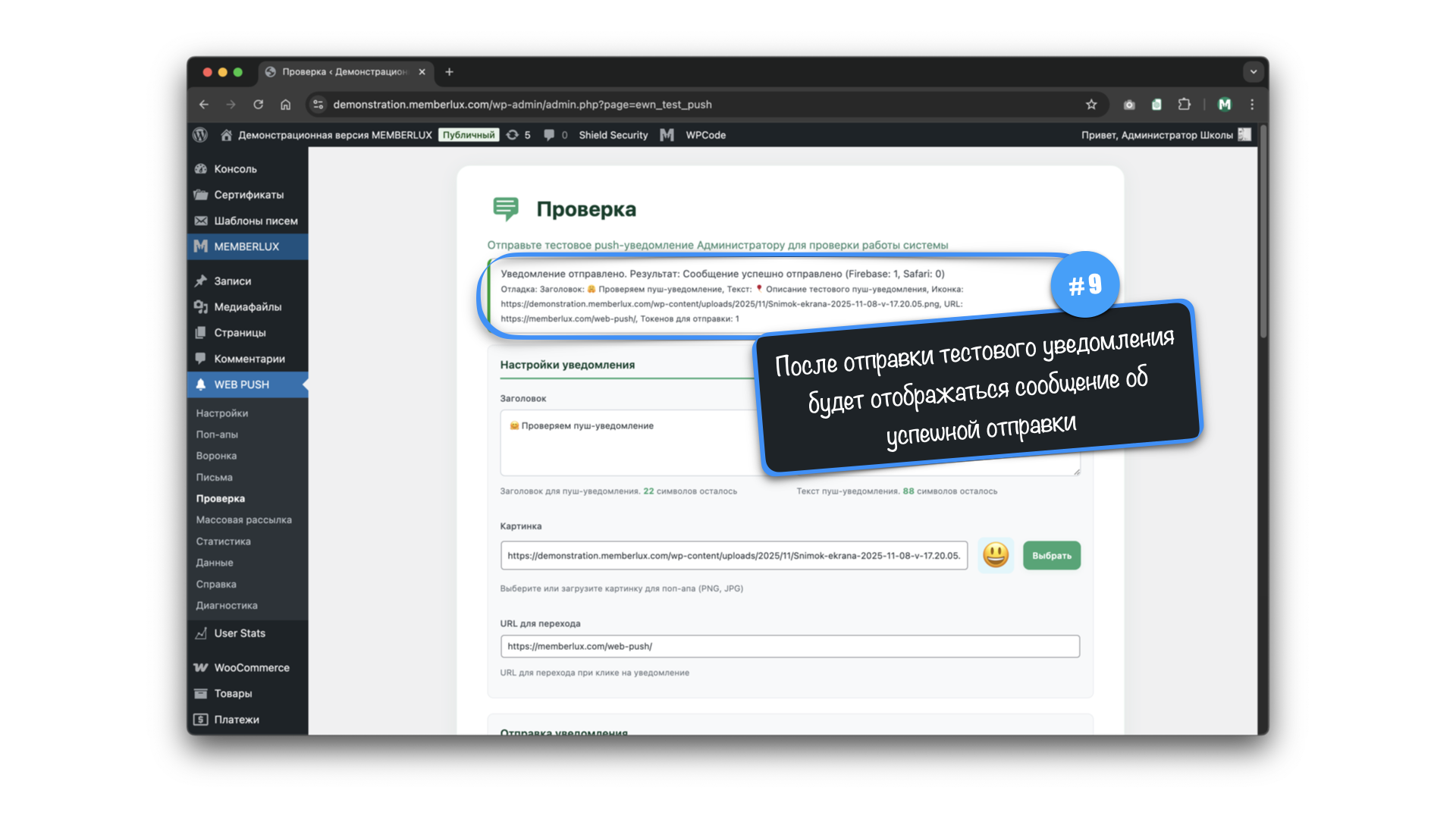Click the browser home icon
Screen dimensions: 1456x819
(285, 105)
